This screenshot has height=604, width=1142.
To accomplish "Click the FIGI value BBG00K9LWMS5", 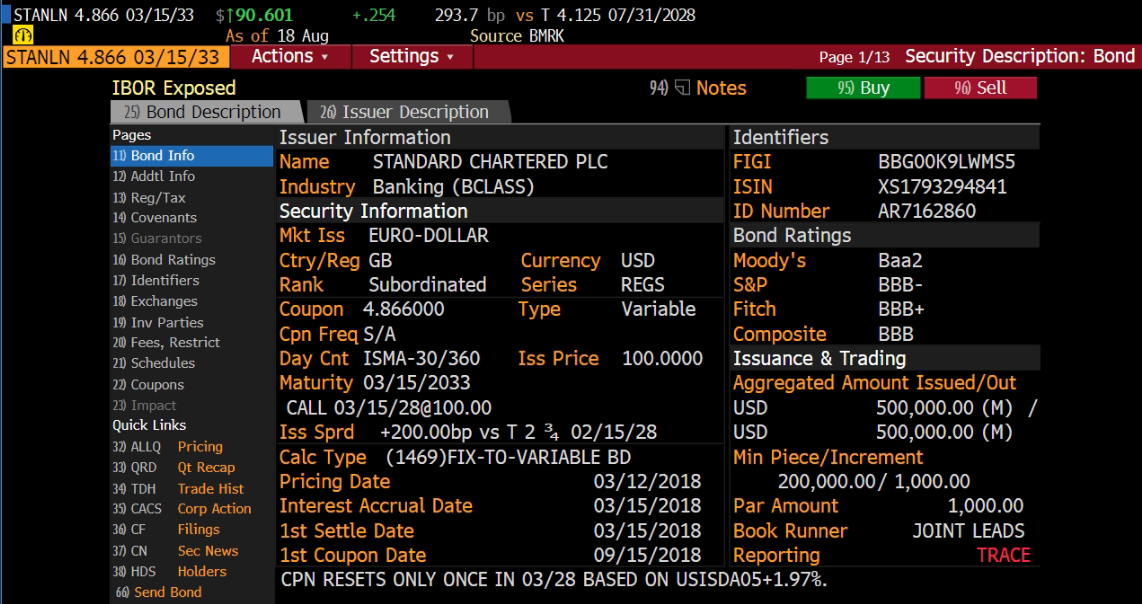I will point(947,162).
